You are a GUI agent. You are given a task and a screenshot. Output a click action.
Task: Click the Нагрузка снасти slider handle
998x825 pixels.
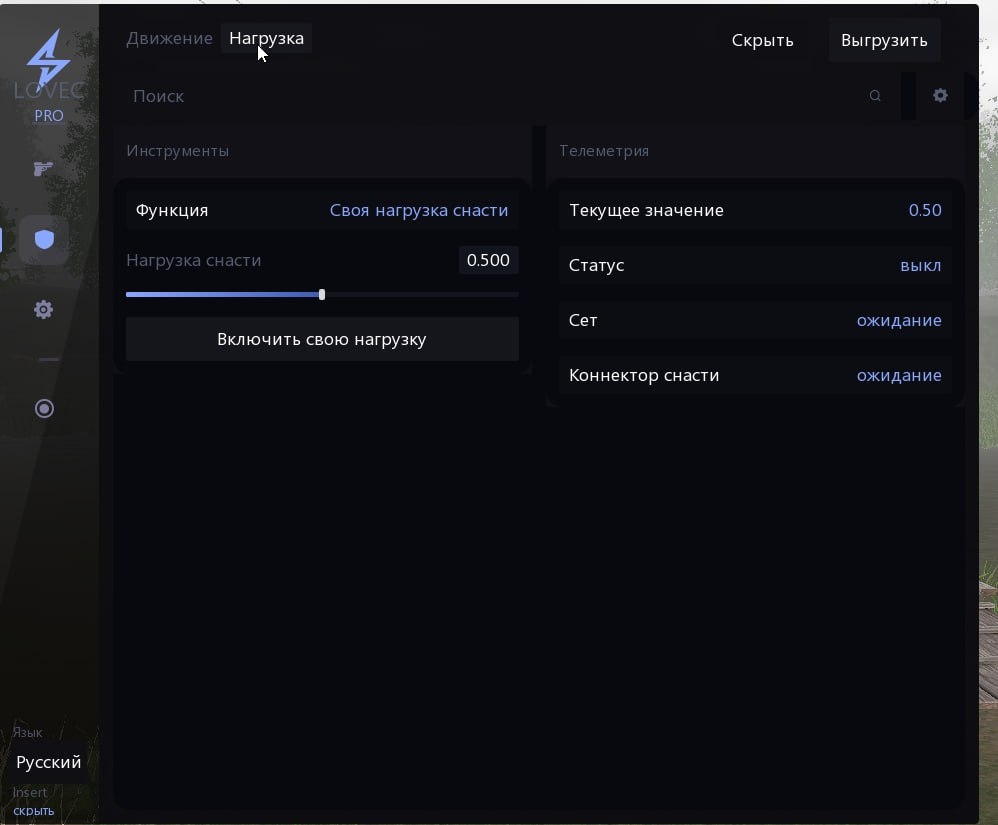coord(322,295)
